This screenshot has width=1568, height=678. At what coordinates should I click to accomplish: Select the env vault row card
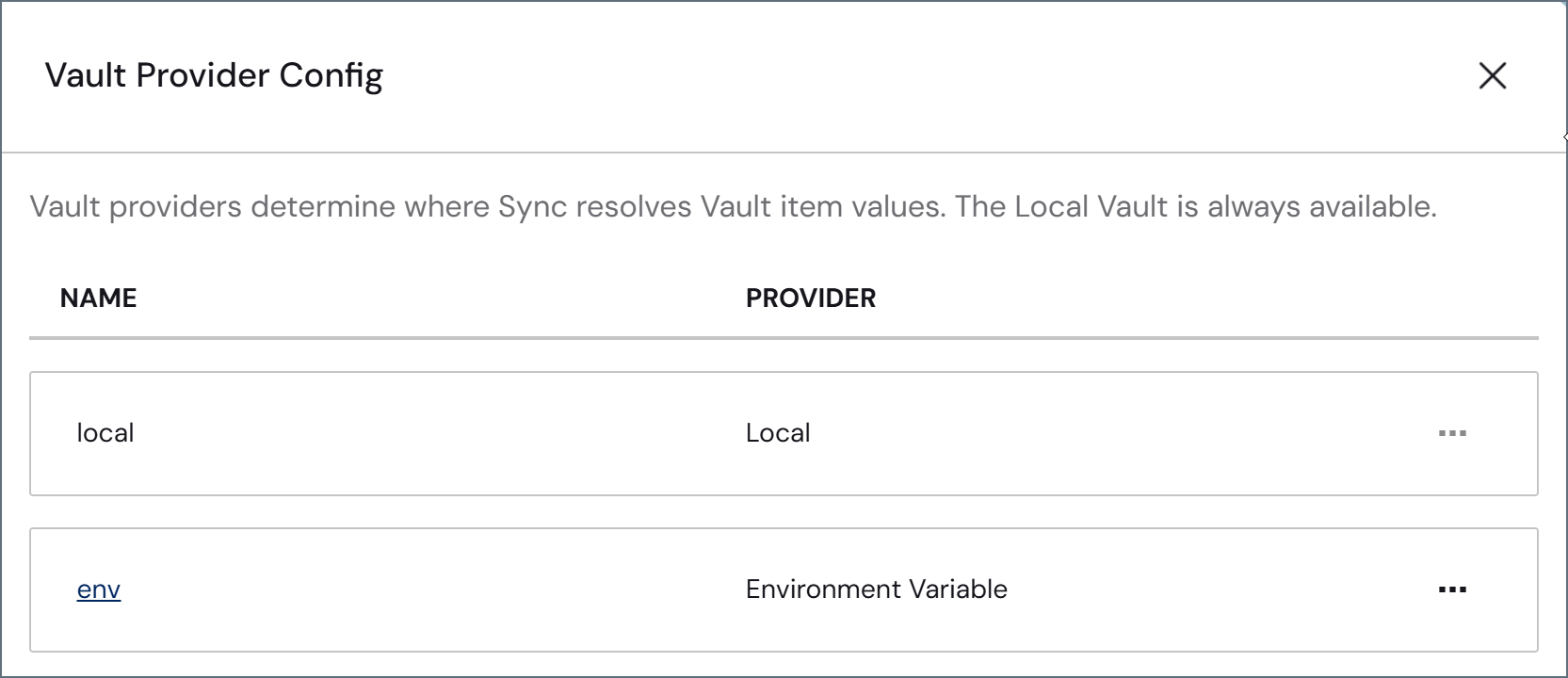(784, 589)
